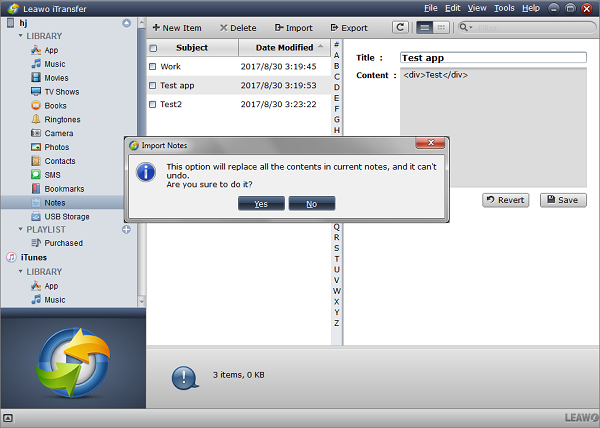Screen dimensions: 600x428
Task: Collapse the iTunes LIBRARY section
Action: pos(21,272)
